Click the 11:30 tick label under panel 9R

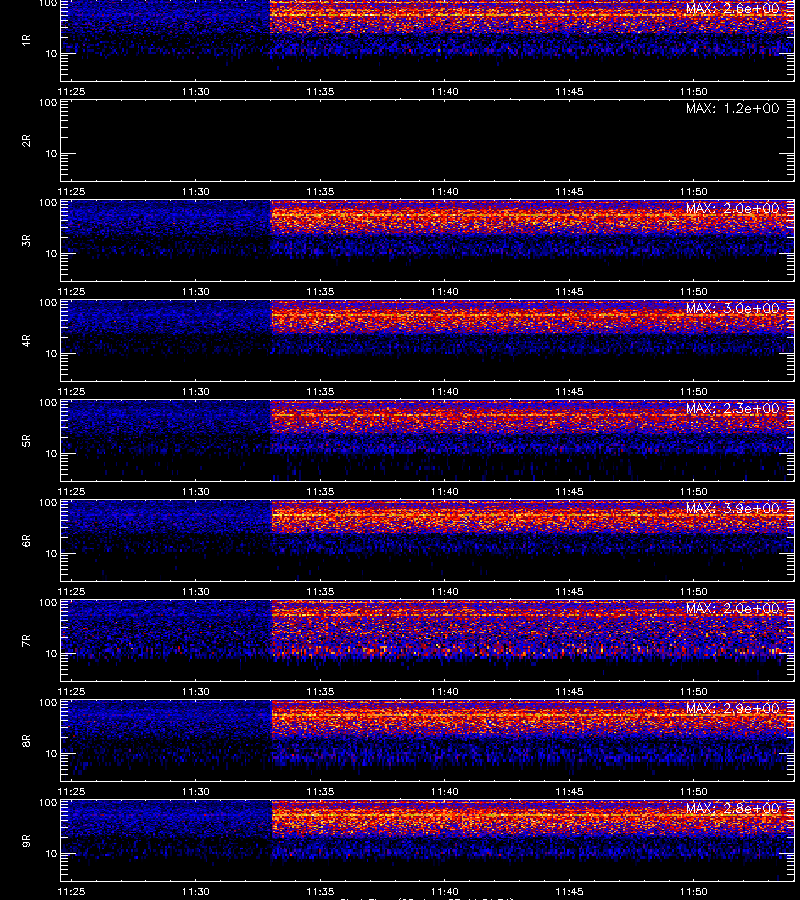tap(196, 891)
